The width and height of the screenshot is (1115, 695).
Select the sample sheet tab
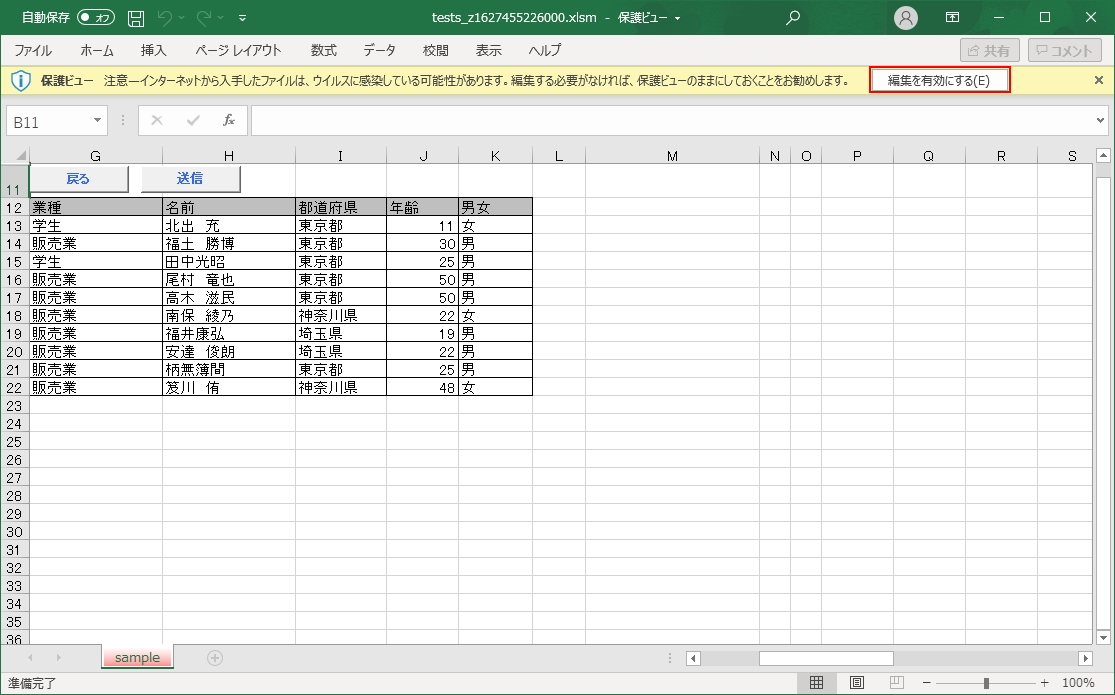137,658
